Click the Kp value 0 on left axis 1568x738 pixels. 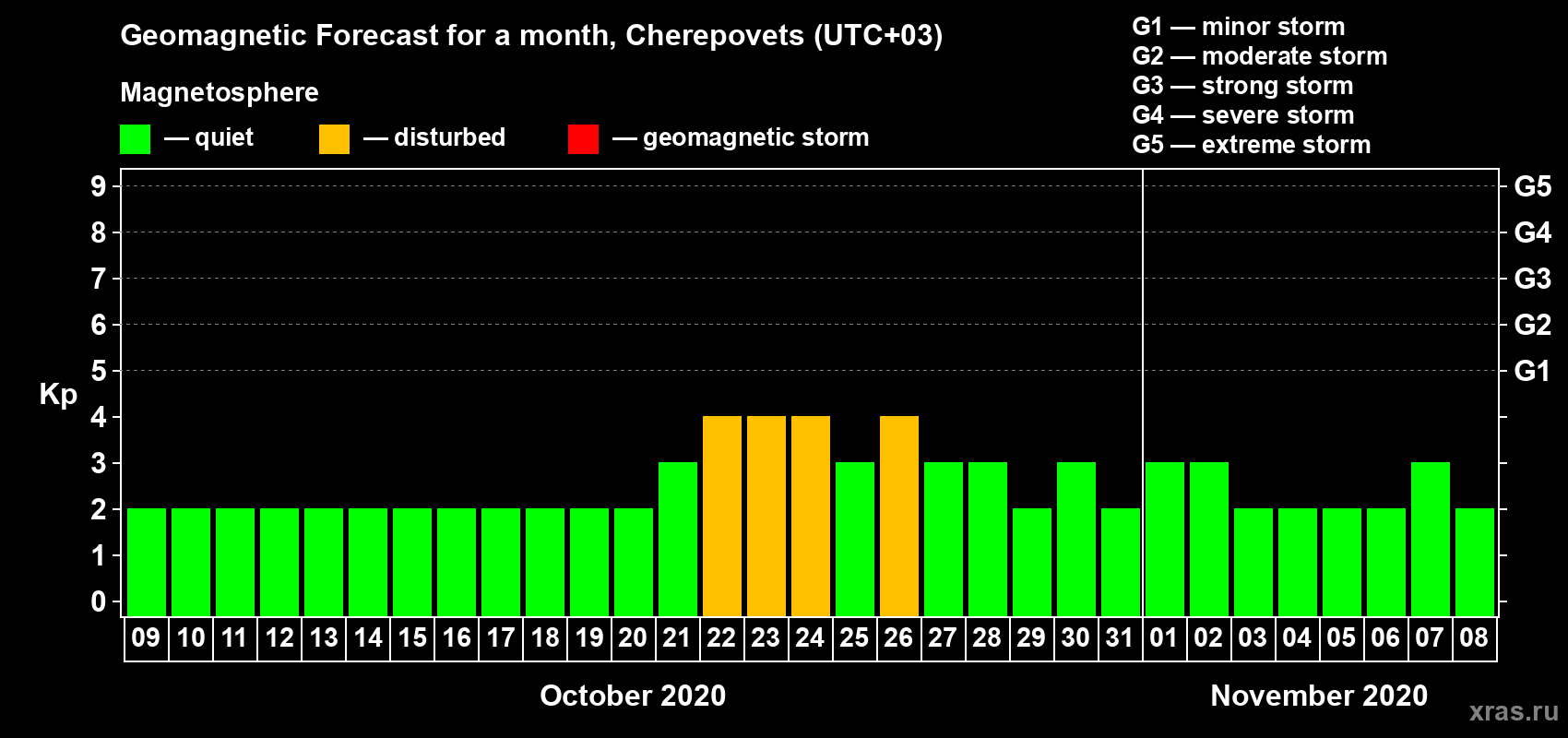coord(99,601)
